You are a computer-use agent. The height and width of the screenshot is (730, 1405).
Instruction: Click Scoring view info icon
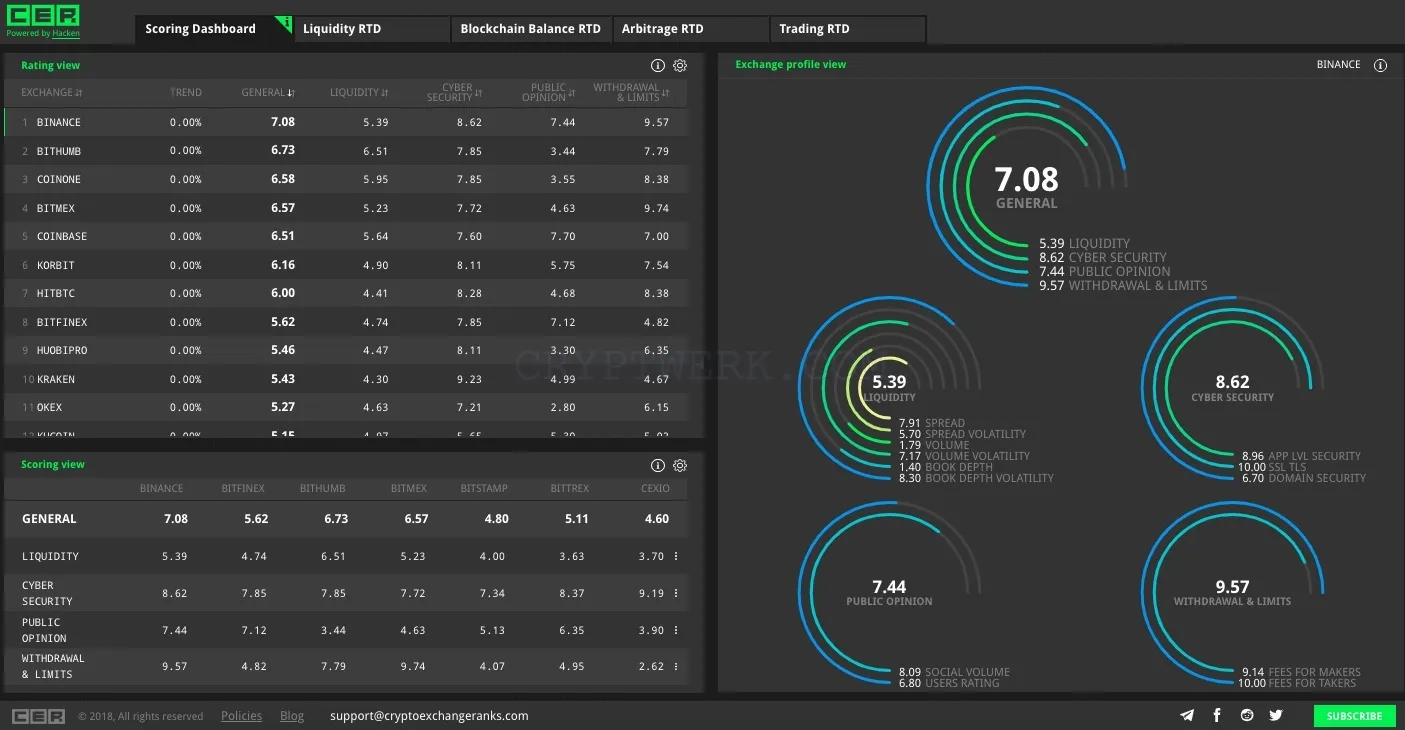pyautogui.click(x=658, y=466)
